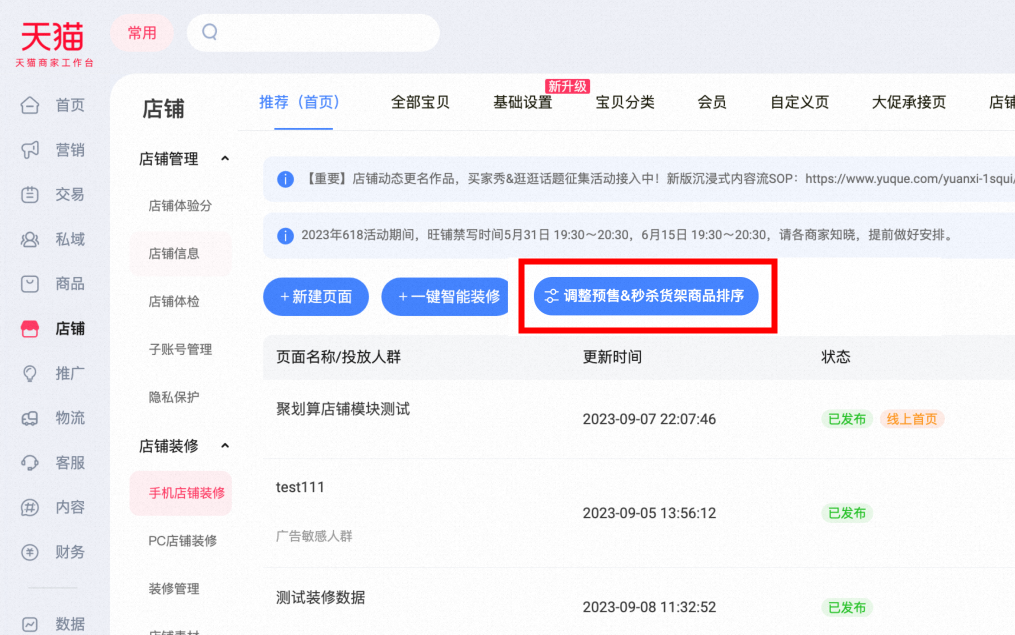
Task: Open the 宝贝分类 tab
Action: click(x=625, y=102)
